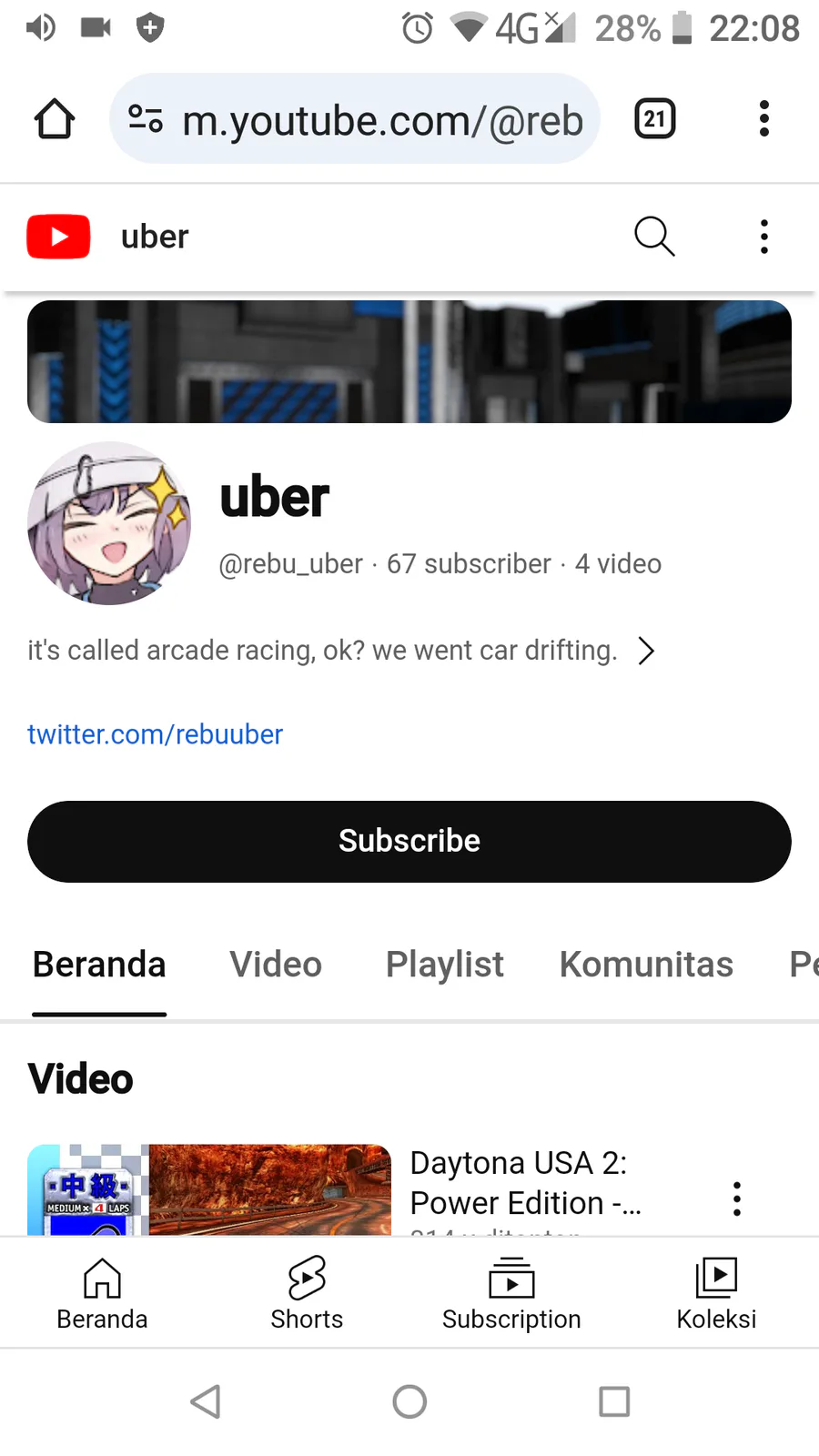Open YouTube header more options menu
The image size is (819, 1456).
(x=764, y=237)
